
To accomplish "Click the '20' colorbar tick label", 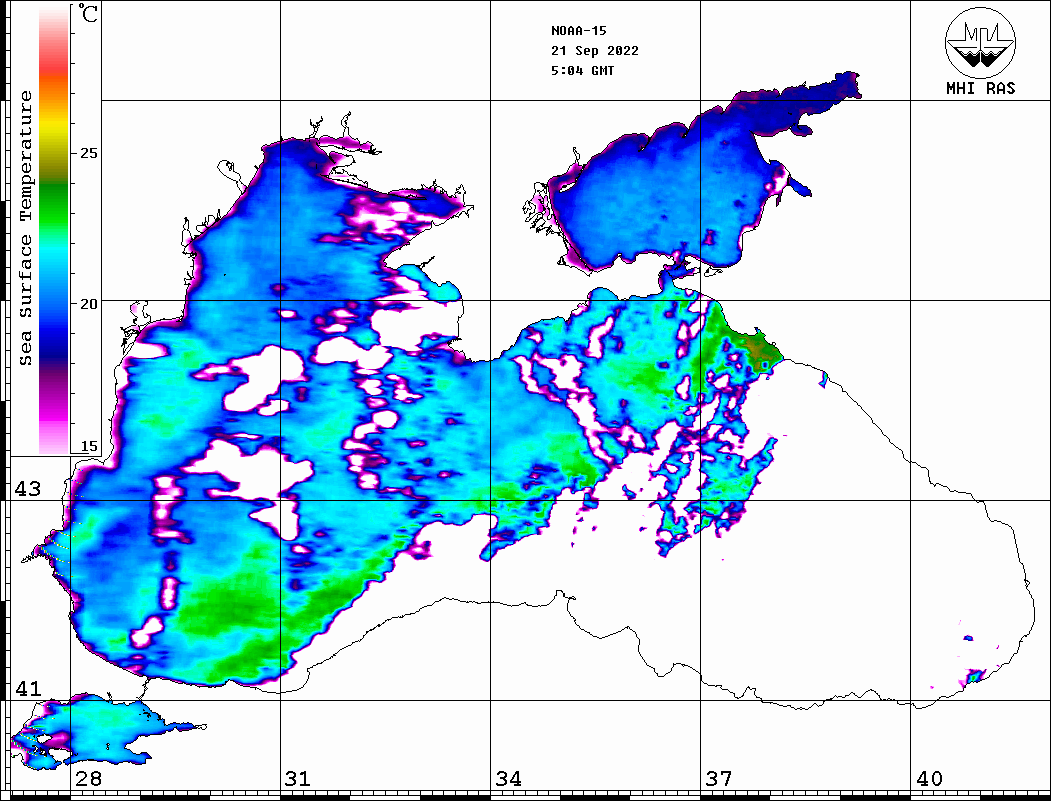I will (88, 304).
